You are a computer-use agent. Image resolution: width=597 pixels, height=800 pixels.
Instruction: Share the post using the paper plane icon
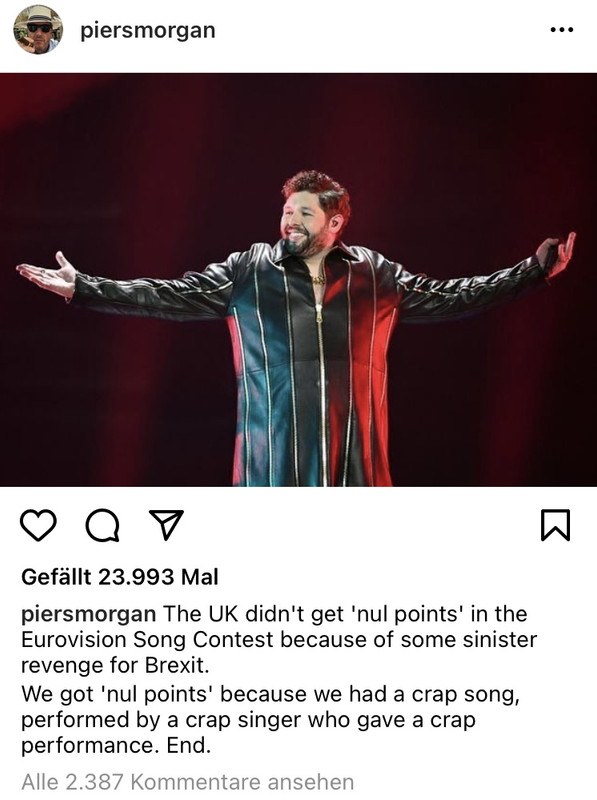pos(166,524)
